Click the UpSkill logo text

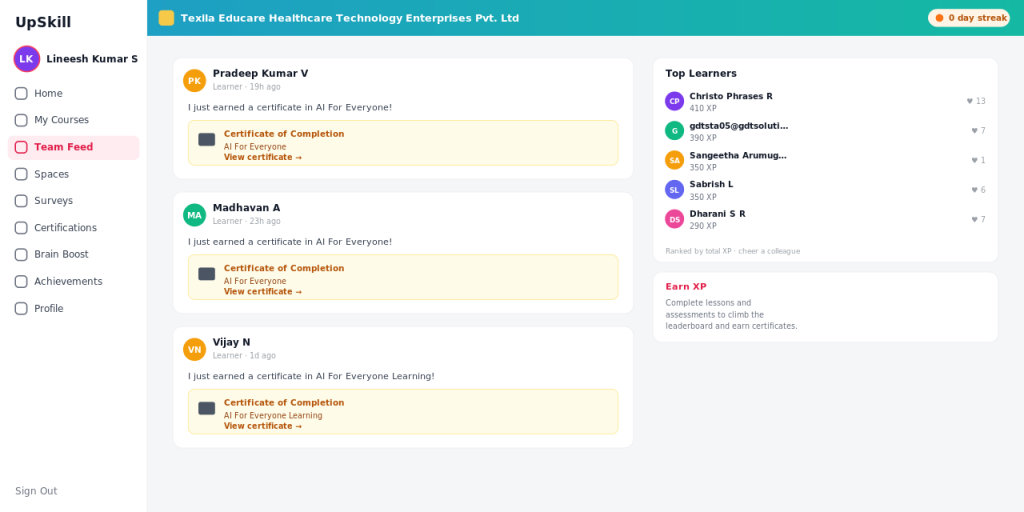click(43, 22)
